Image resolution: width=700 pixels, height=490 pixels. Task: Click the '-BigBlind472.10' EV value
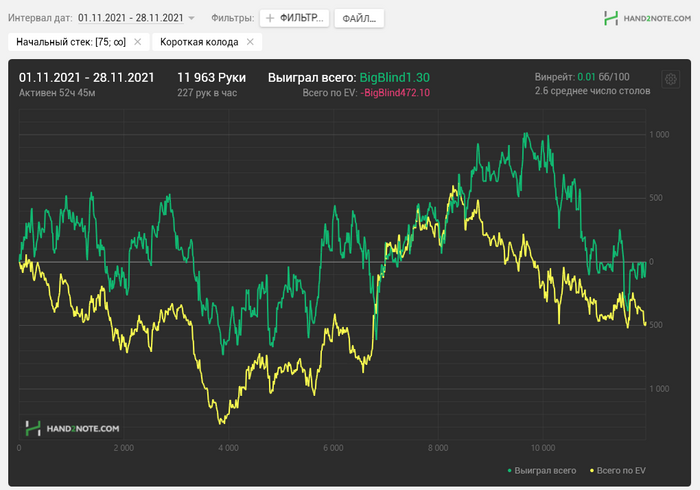[x=395, y=93]
